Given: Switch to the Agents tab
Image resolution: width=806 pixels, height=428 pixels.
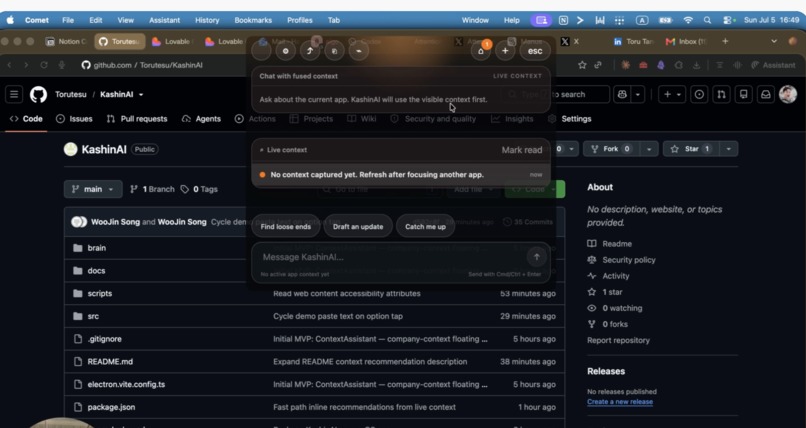Looking at the screenshot, I should (201, 119).
